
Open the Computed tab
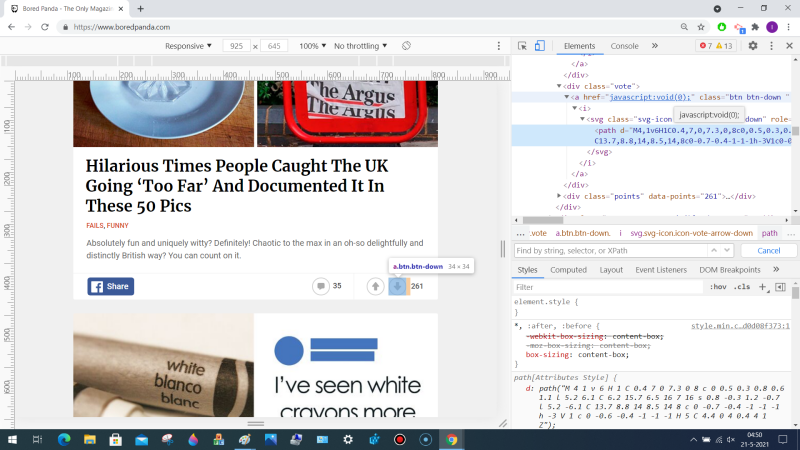(x=568, y=270)
